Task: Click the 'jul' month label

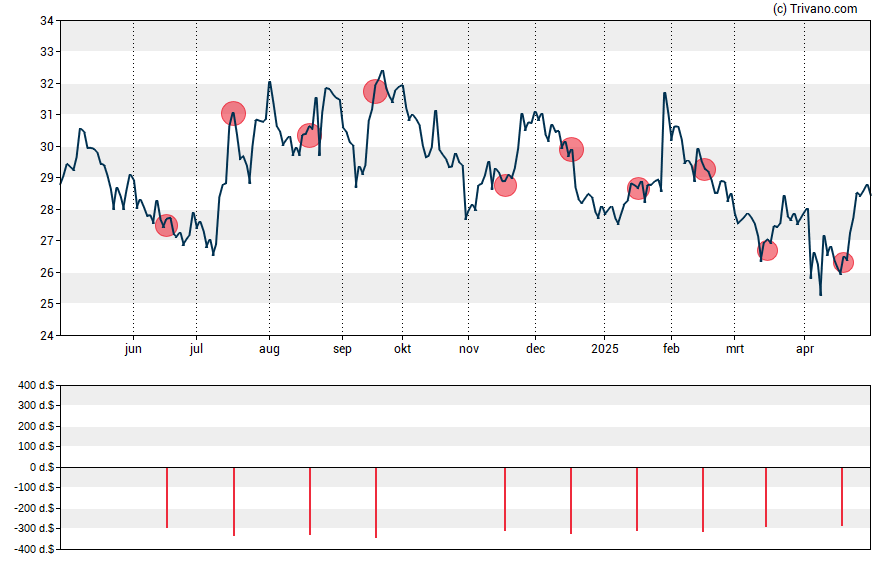Action: pos(197,349)
